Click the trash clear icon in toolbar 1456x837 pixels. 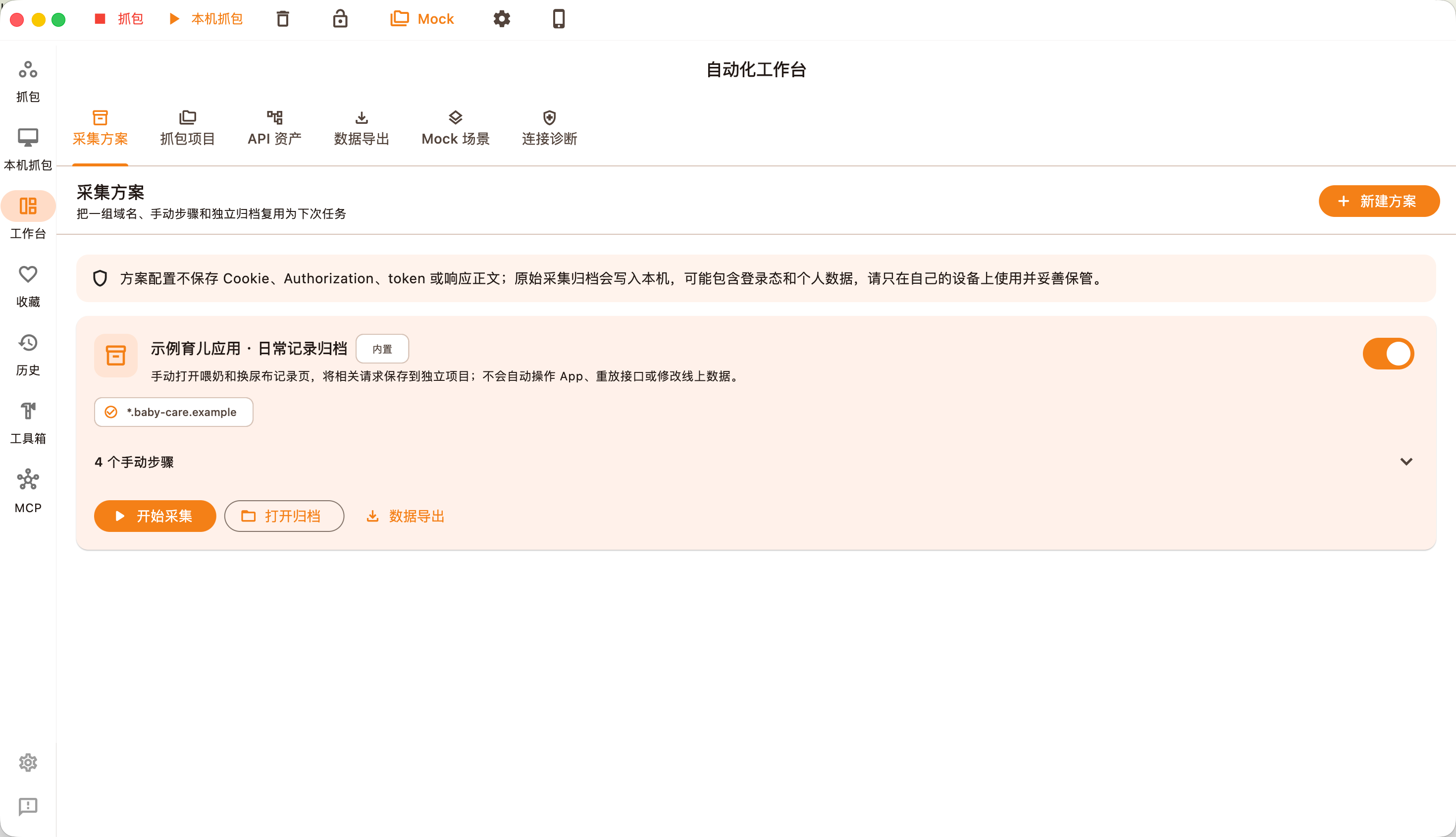click(282, 19)
